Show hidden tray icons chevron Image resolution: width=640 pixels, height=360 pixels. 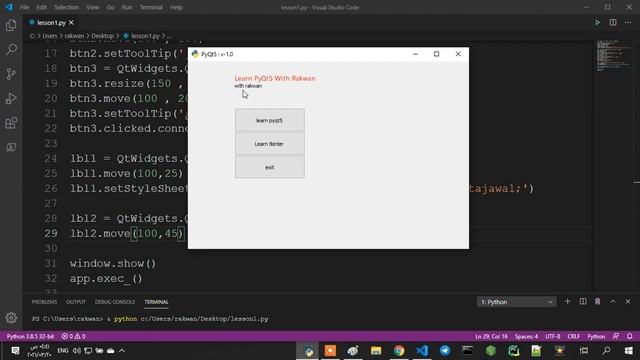[x=122, y=351]
